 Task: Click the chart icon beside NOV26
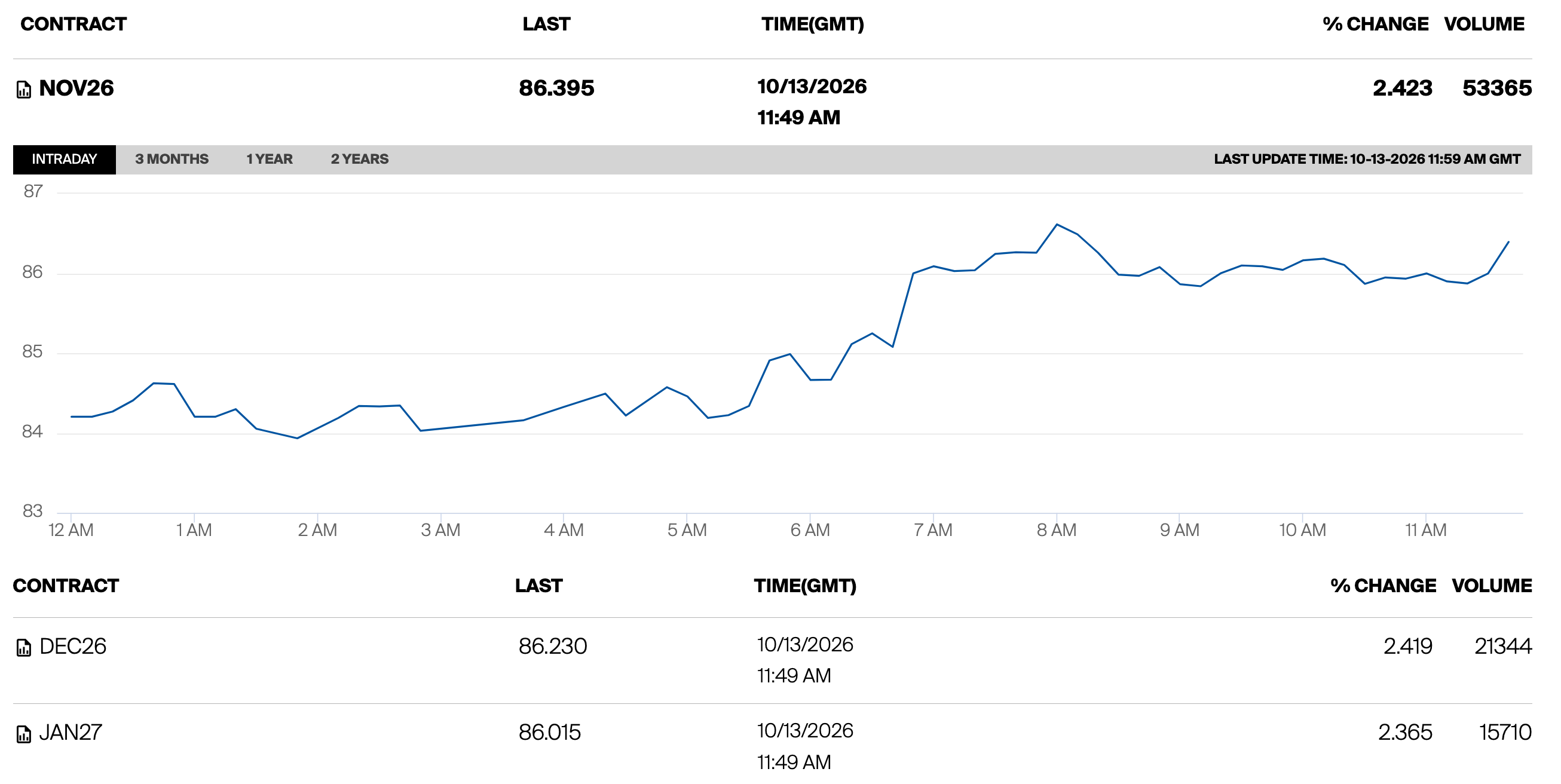(x=24, y=90)
